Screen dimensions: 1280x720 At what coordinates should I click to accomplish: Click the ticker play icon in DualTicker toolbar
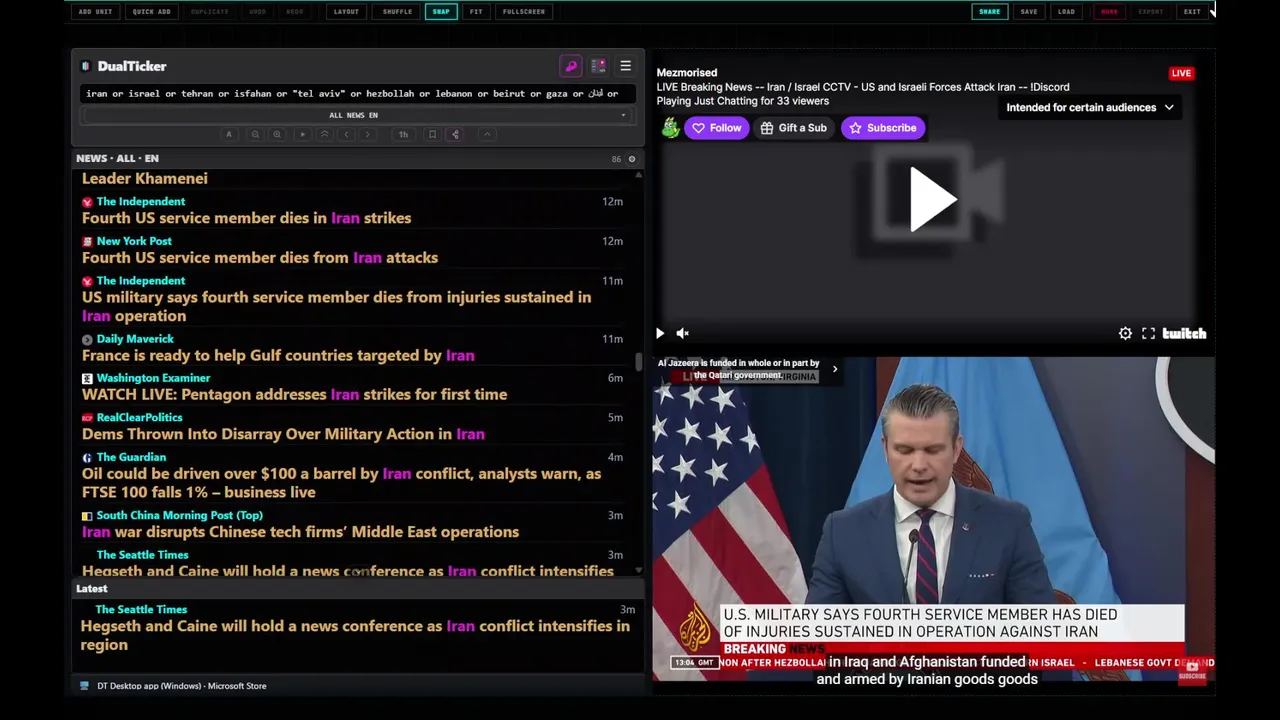pyautogui.click(x=302, y=134)
